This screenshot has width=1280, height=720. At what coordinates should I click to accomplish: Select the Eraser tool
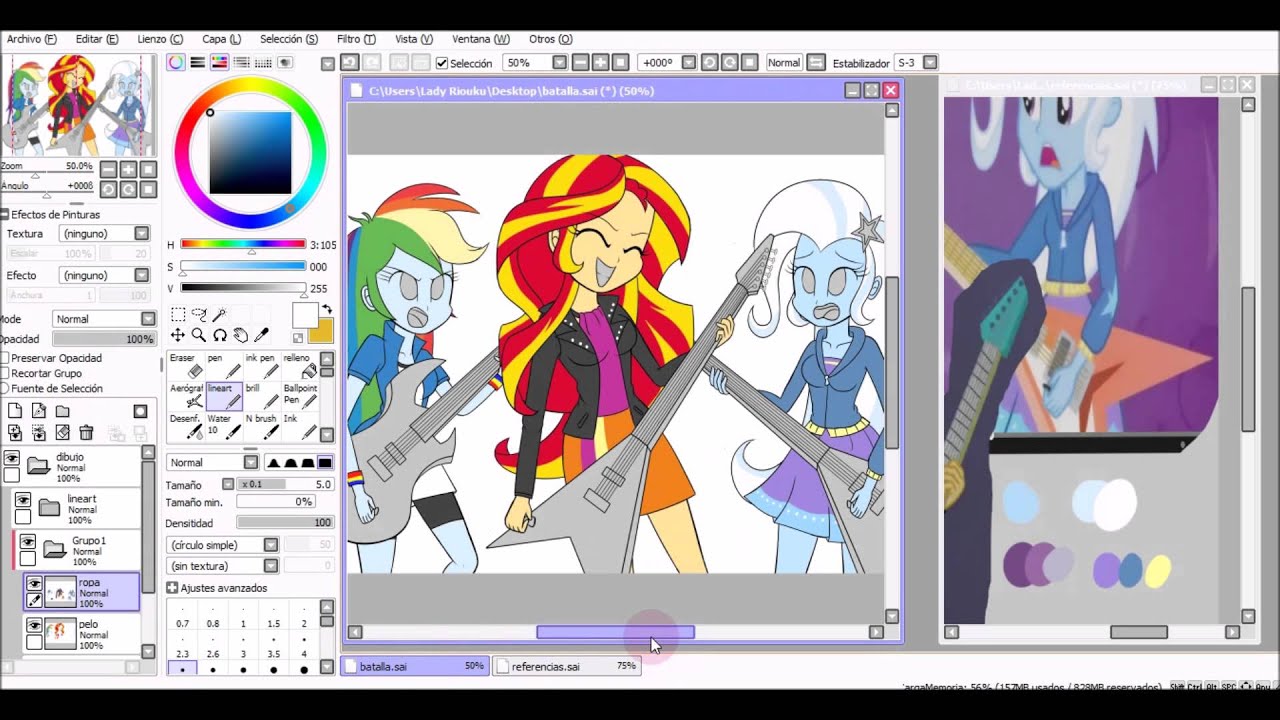click(x=186, y=365)
